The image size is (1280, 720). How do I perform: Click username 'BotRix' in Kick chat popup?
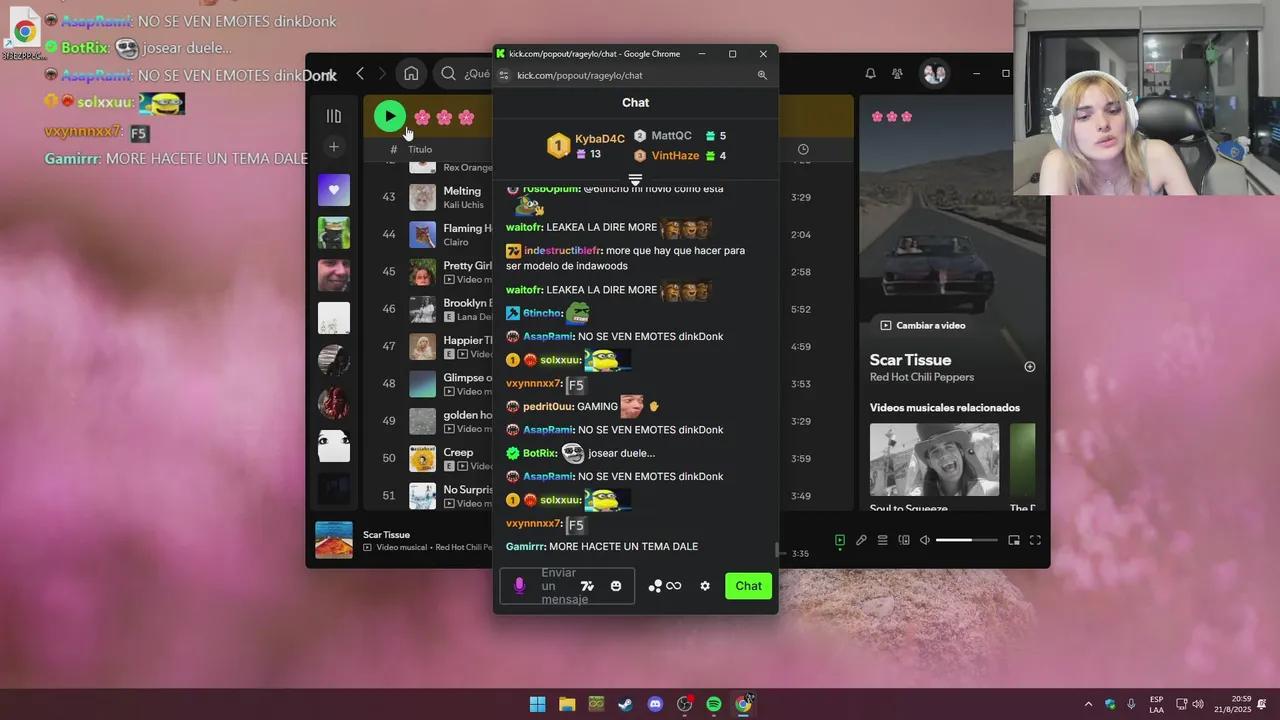(x=540, y=453)
